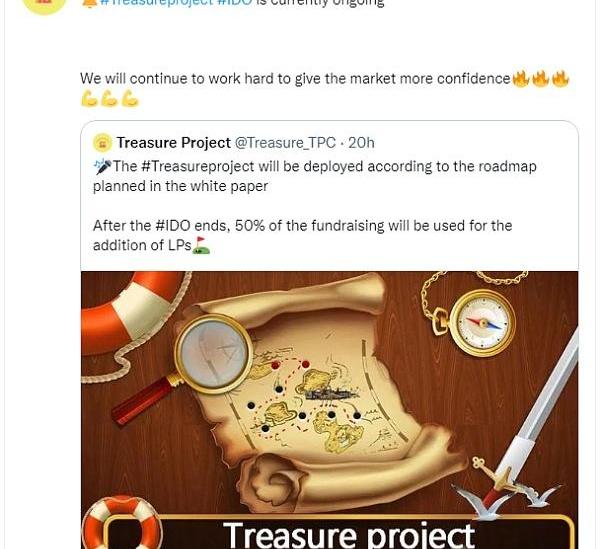The width and height of the screenshot is (600, 549).
Task: Click the microphone emoji in quoted tweet
Action: pos(103,166)
